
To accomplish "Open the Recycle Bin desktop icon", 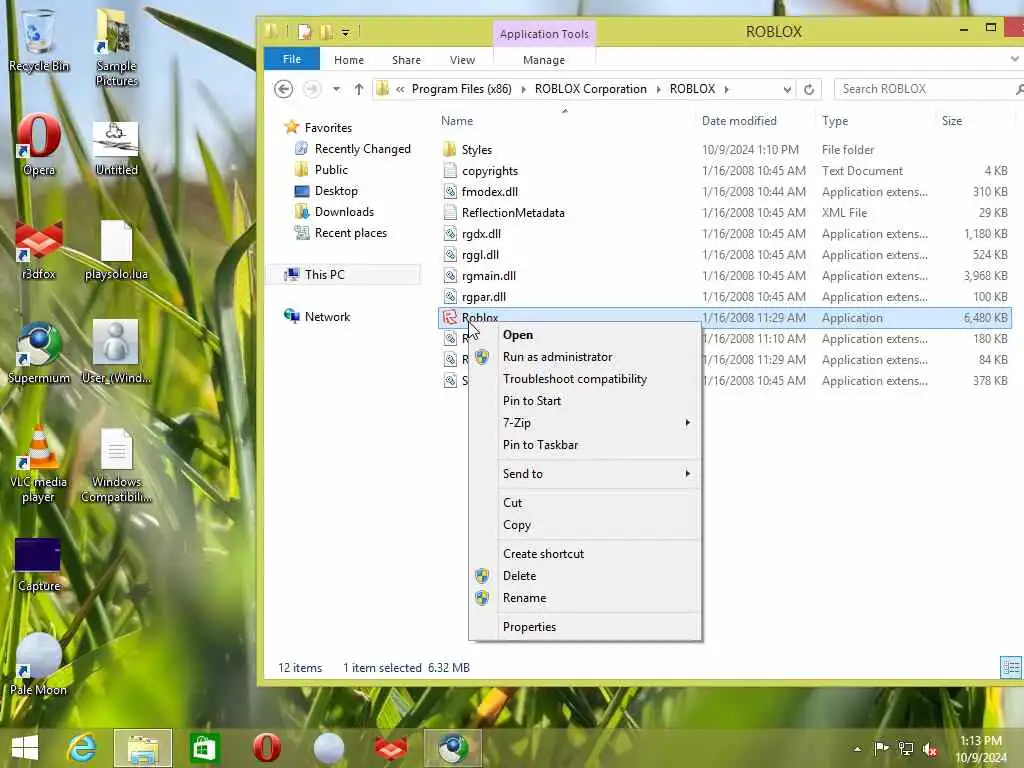I will click(x=39, y=39).
